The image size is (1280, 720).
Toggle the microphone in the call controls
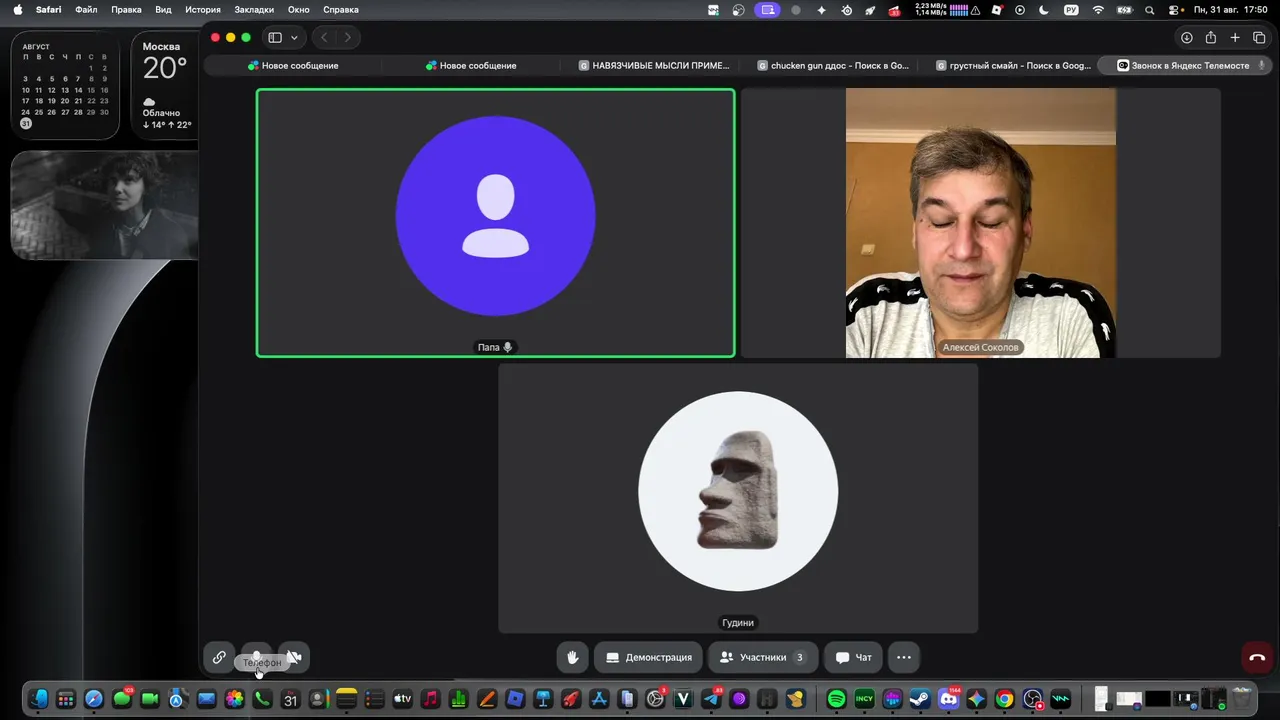[x=256, y=657]
